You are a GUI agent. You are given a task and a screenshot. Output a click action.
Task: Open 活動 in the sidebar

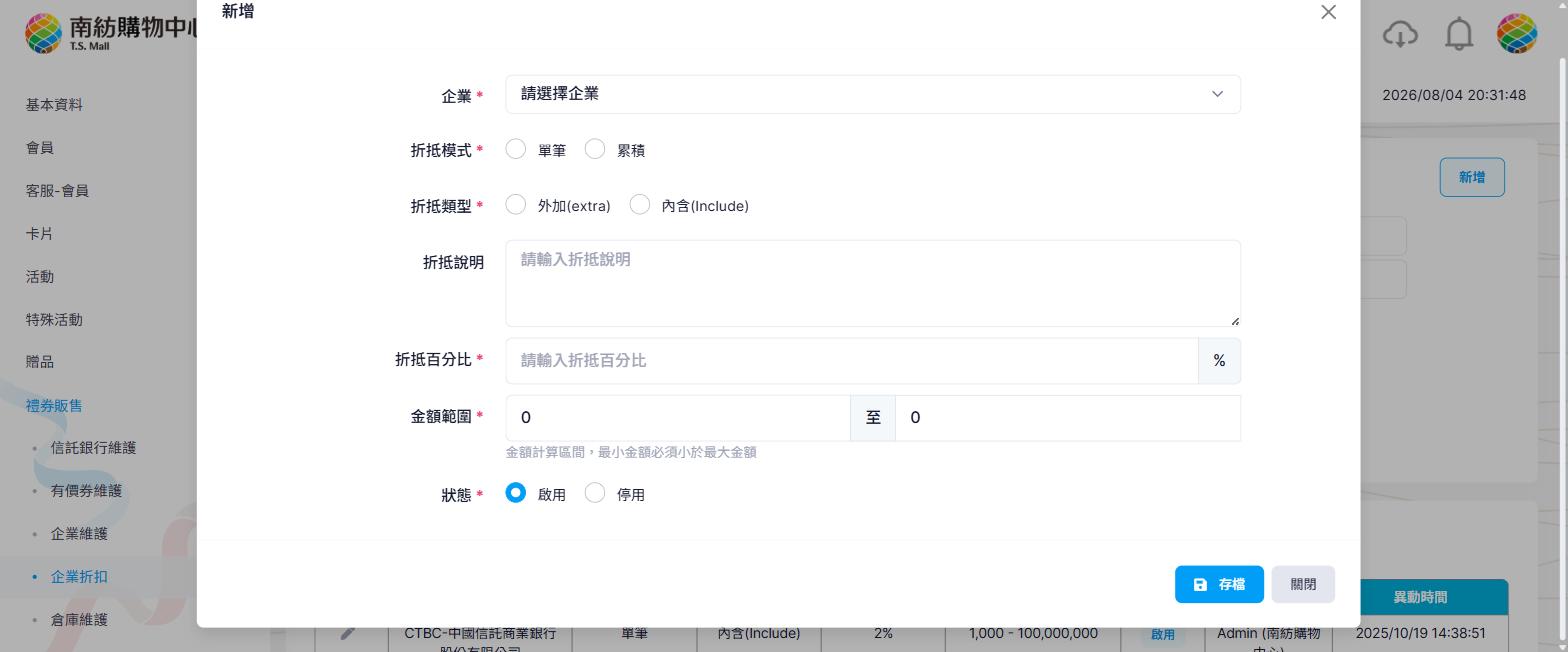[40, 277]
